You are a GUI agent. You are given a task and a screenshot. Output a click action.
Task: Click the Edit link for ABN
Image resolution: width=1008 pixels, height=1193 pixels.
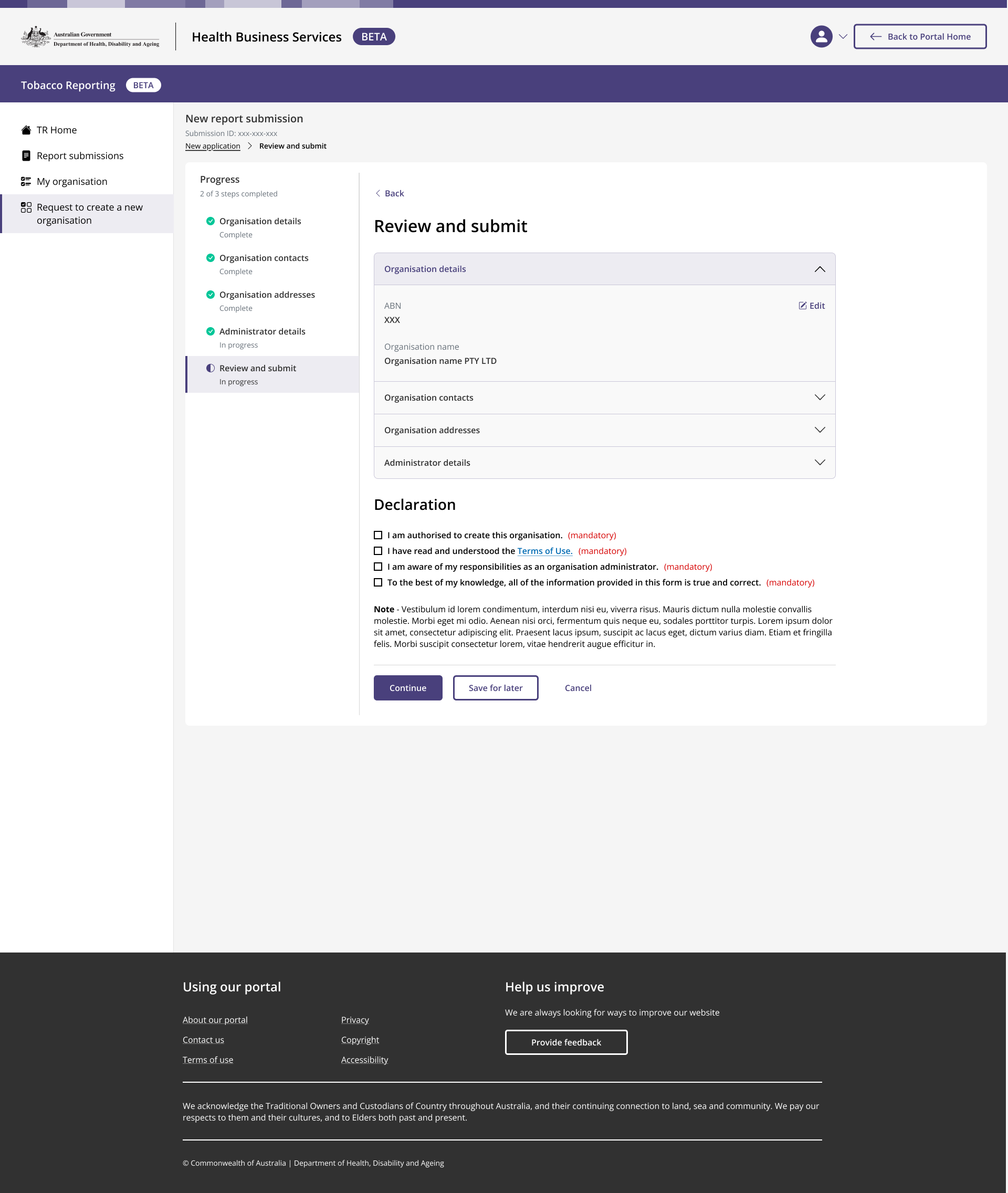point(812,306)
